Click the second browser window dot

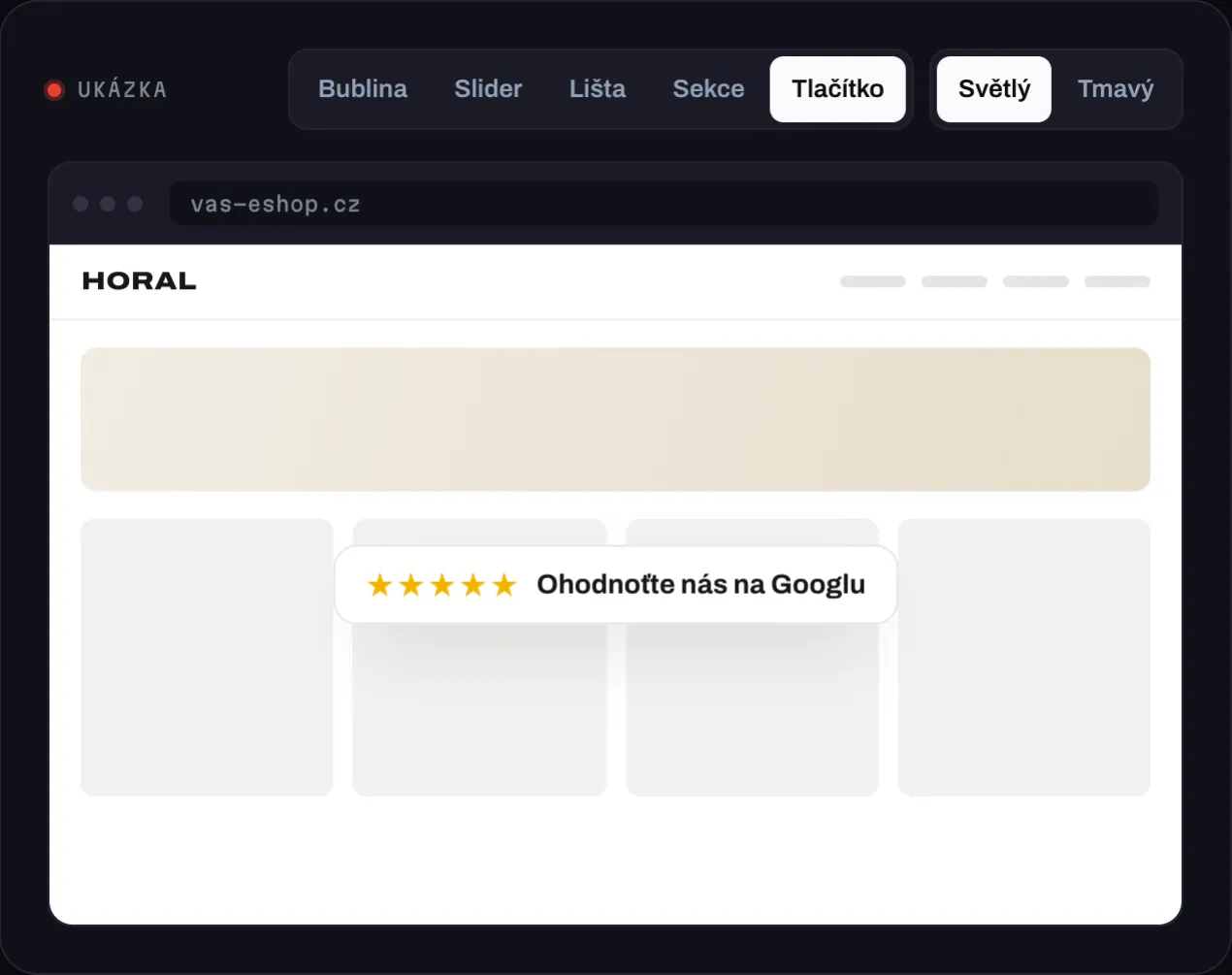pyautogui.click(x=108, y=204)
